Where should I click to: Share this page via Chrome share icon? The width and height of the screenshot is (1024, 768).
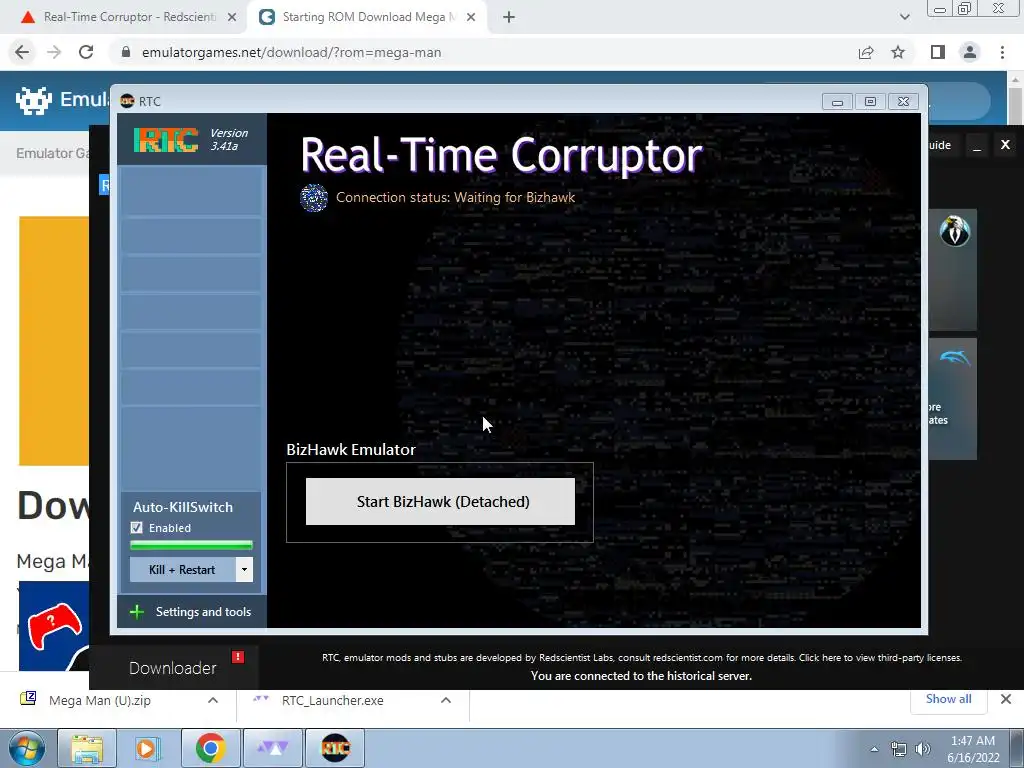pyautogui.click(x=866, y=52)
